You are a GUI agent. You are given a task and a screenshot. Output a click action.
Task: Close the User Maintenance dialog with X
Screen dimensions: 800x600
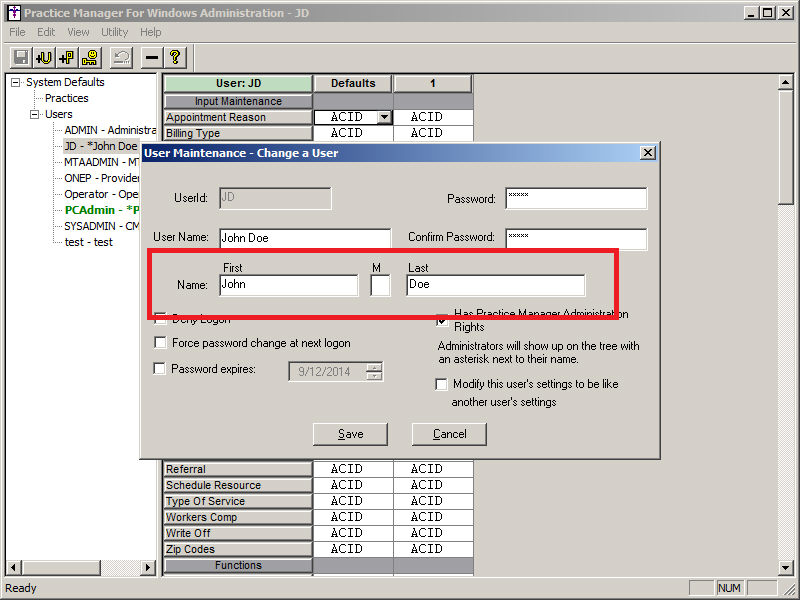(x=647, y=153)
